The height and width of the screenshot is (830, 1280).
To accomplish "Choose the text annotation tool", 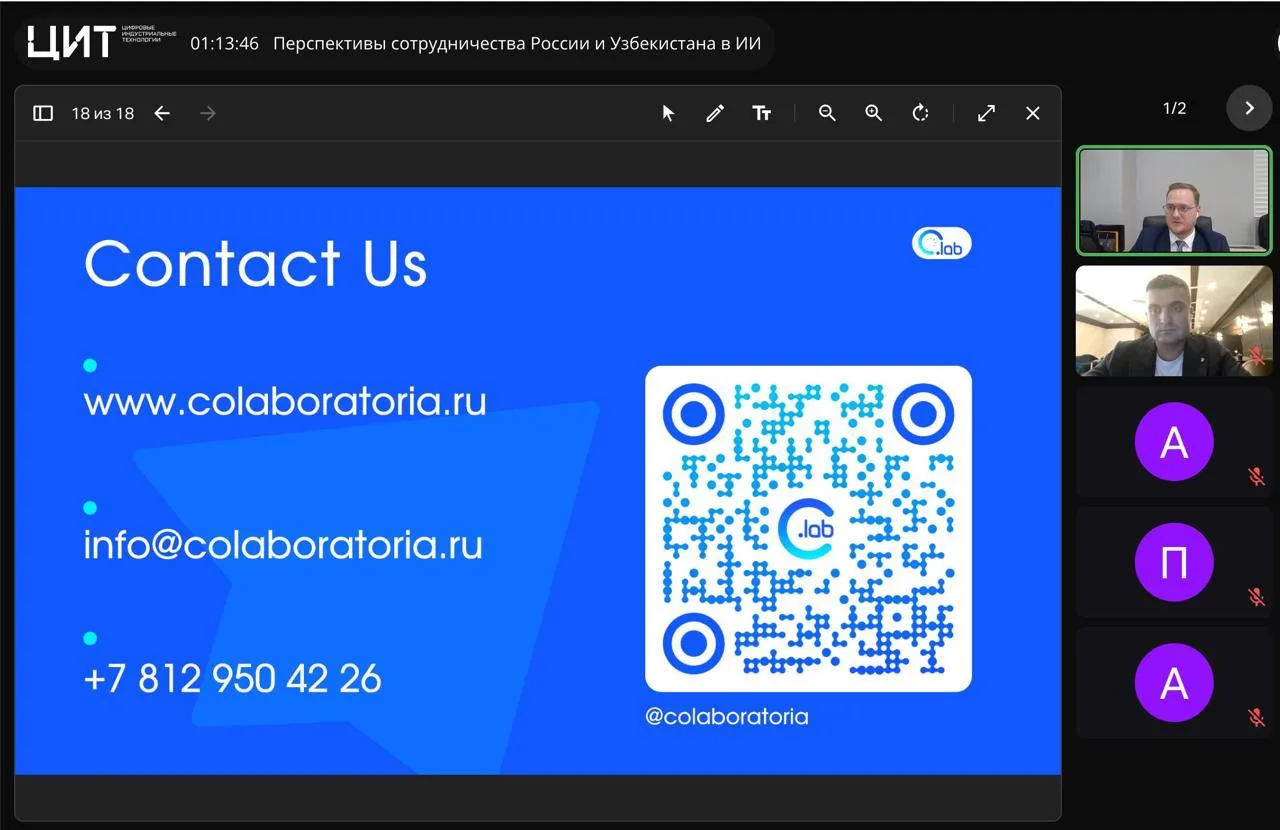I will coord(761,113).
